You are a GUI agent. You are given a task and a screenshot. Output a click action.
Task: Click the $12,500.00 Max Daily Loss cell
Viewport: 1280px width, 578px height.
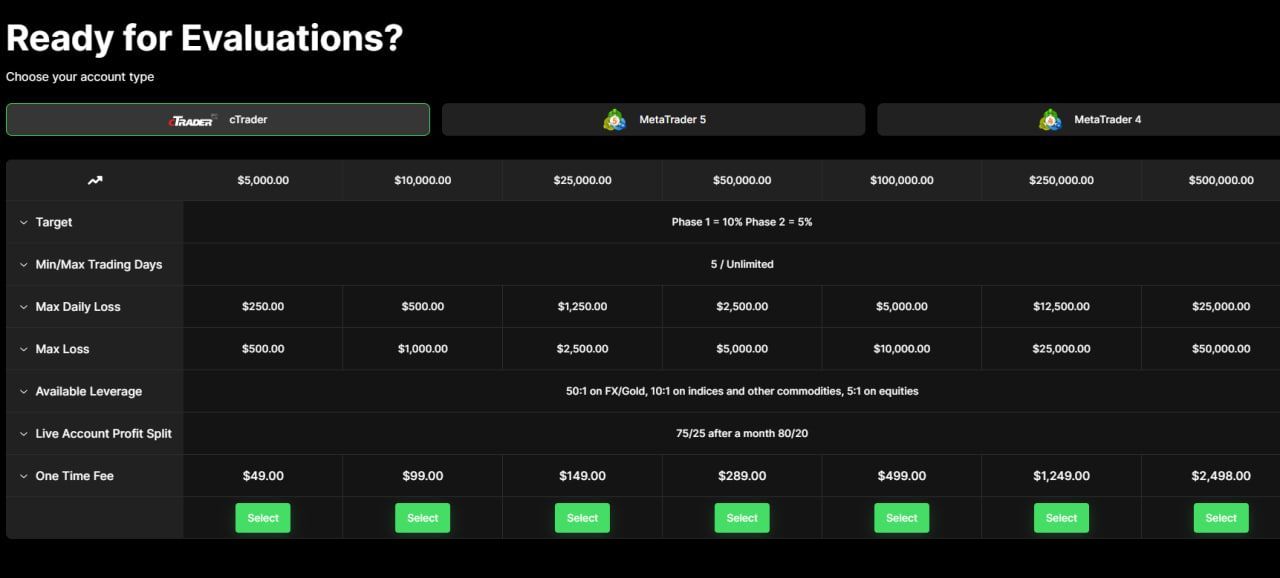(1061, 307)
